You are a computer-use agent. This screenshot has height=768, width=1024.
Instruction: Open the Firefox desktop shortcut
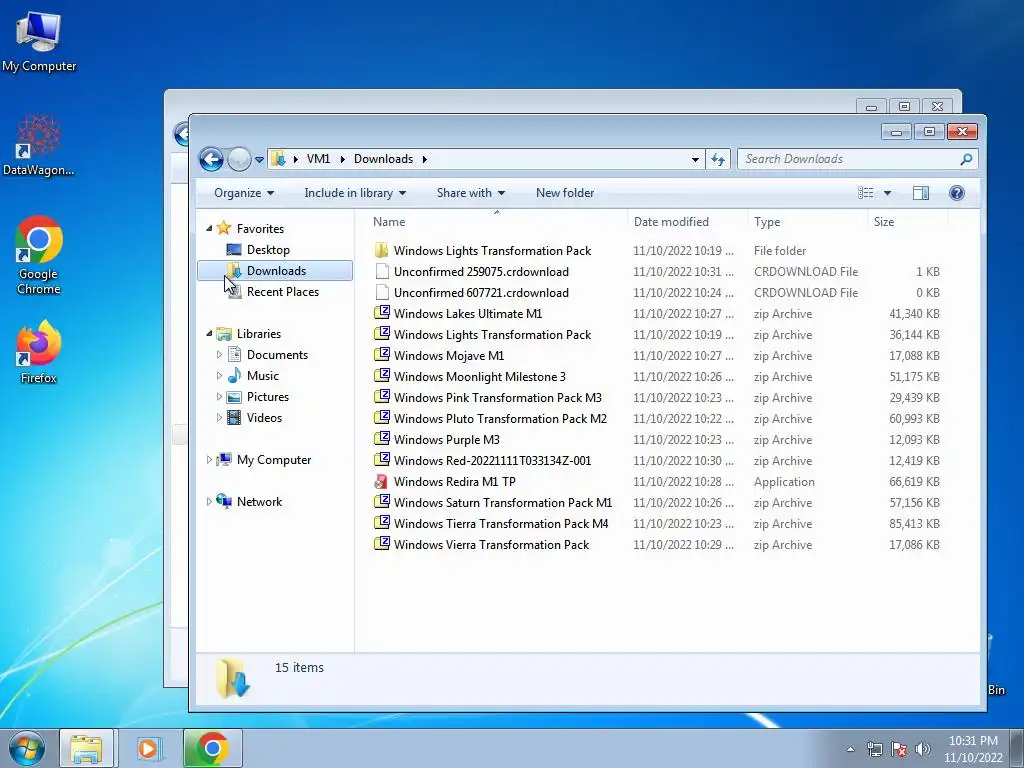[x=39, y=351]
